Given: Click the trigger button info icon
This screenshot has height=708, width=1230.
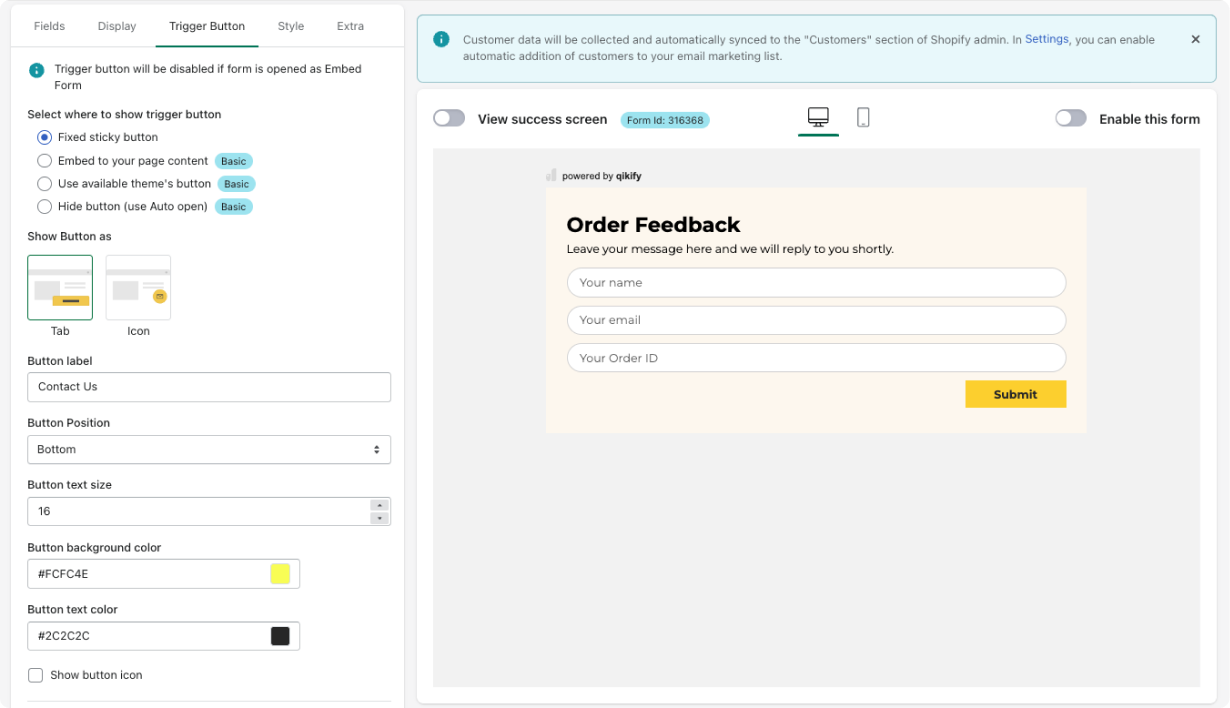Looking at the screenshot, I should (37, 70).
